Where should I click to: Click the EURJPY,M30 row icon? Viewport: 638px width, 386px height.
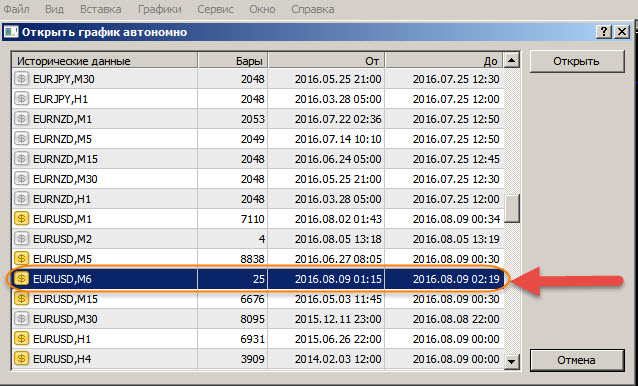(21, 78)
